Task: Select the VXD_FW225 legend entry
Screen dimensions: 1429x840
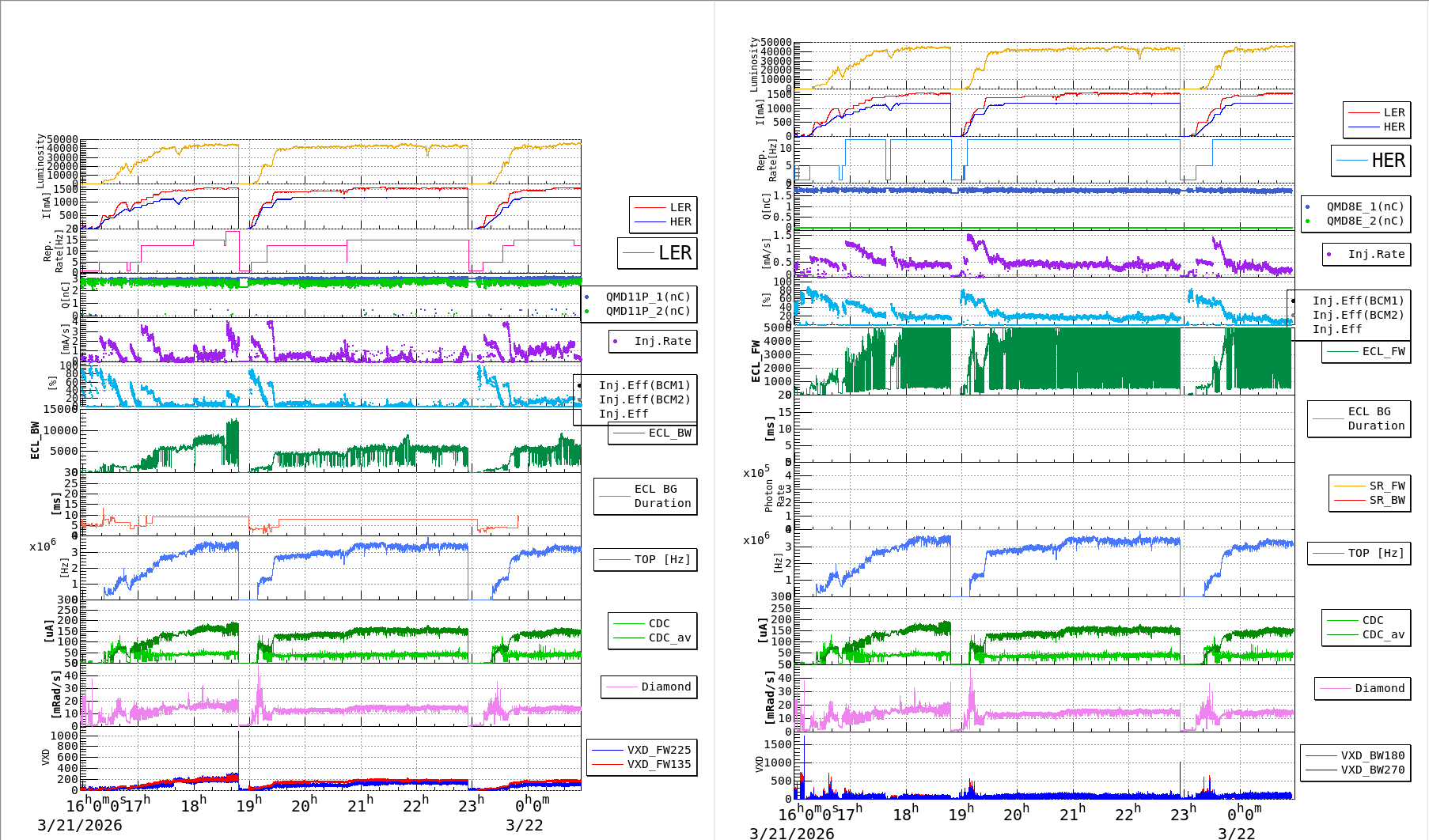Action: [x=658, y=750]
